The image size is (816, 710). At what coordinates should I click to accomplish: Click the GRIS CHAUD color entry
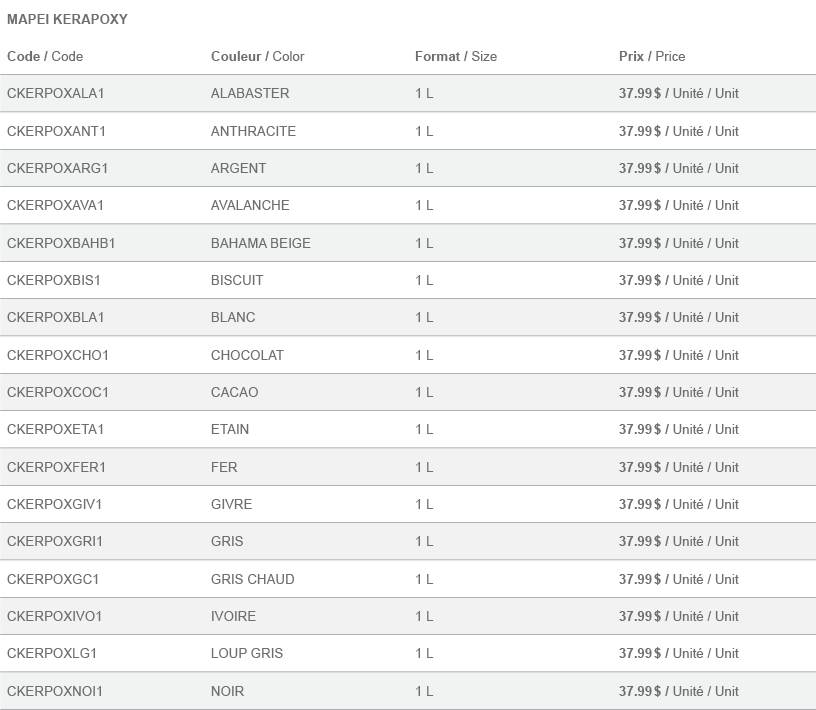253,579
